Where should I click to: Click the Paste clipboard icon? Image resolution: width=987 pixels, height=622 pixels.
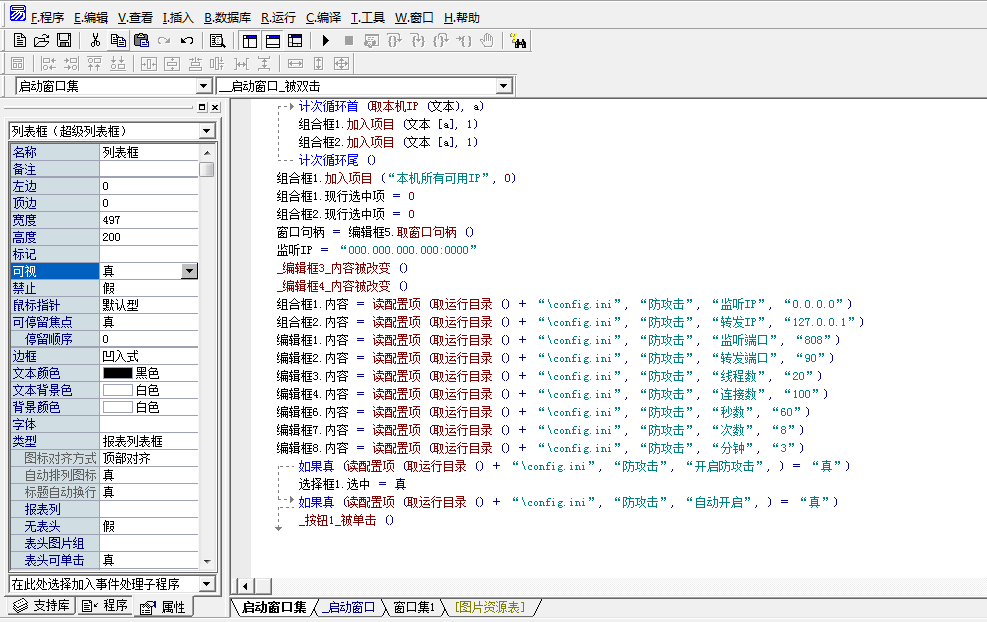click(141, 41)
